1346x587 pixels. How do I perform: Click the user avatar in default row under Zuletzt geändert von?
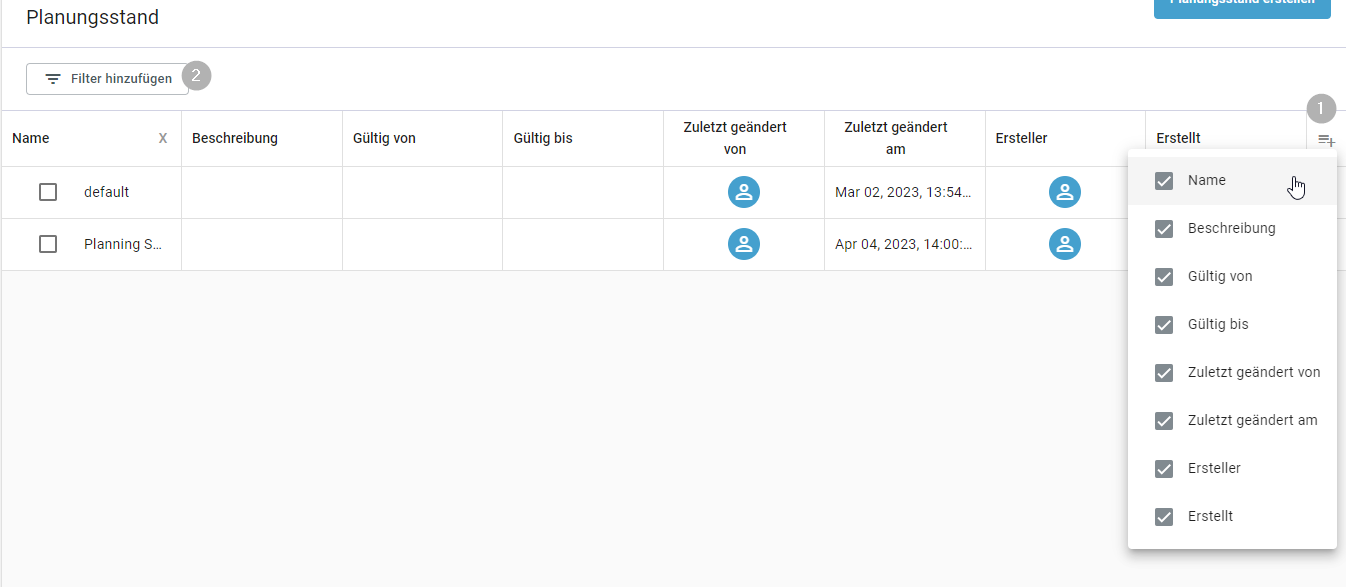pos(744,192)
